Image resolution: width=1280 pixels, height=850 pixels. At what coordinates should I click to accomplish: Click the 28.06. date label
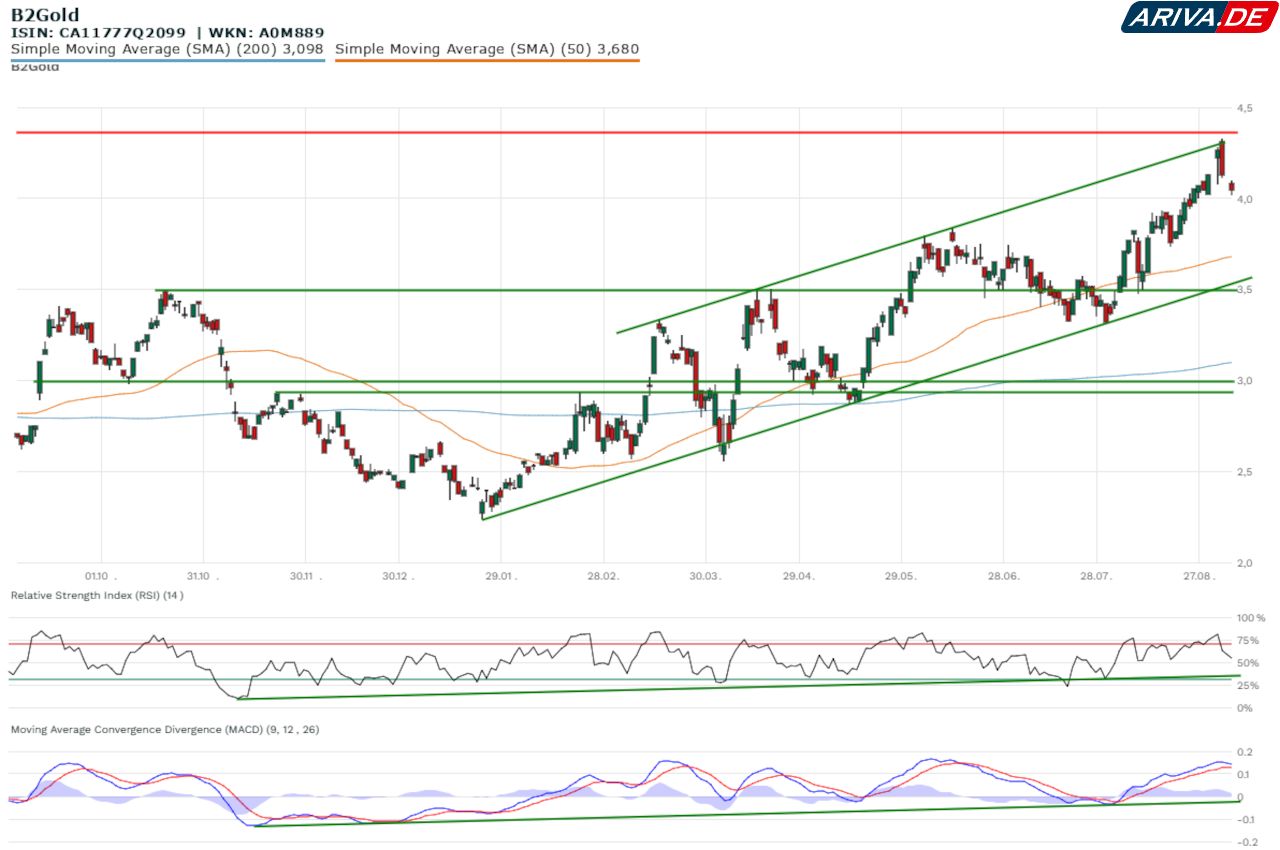pos(1003,576)
